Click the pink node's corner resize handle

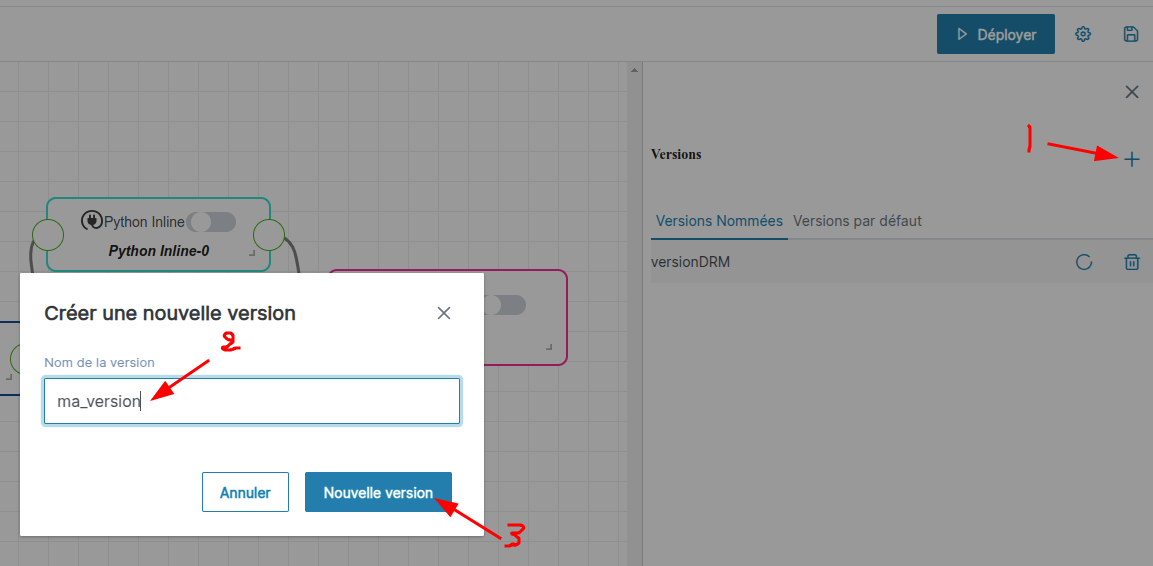(x=549, y=346)
